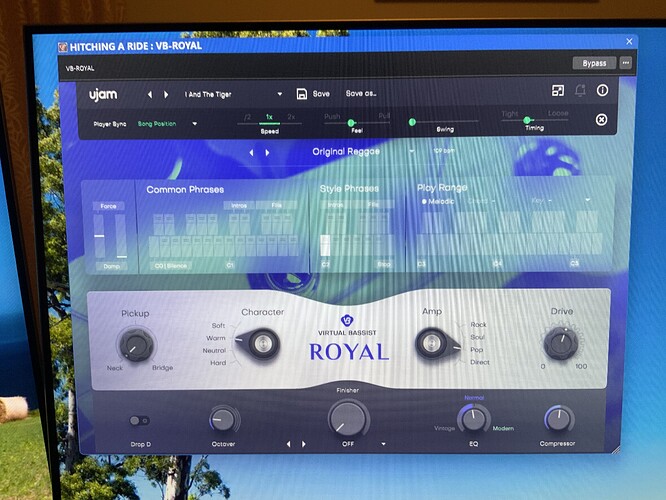Viewport: 666px width, 500px height.
Task: Click the Virtual Bassist ROYAL logo
Action: [x=348, y=339]
